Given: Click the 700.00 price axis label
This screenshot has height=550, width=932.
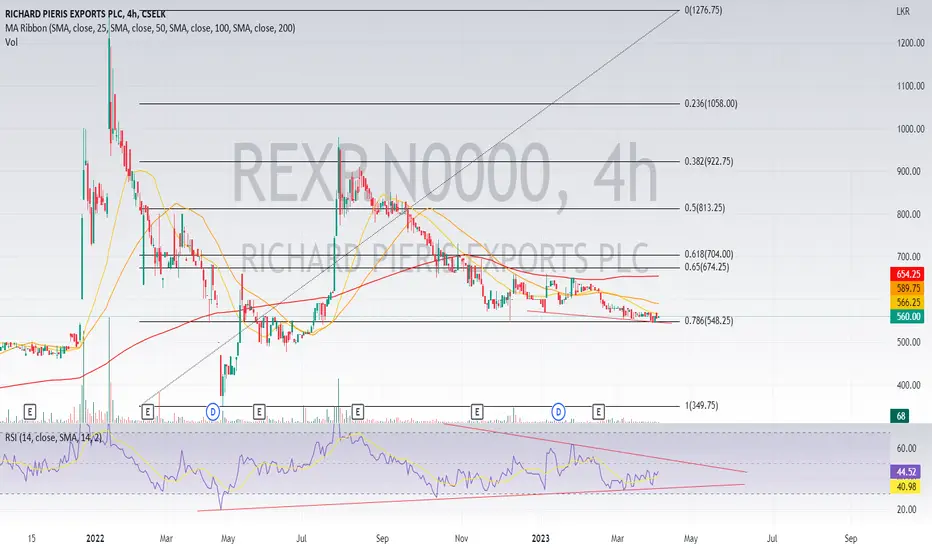Looking at the screenshot, I should pos(908,257).
